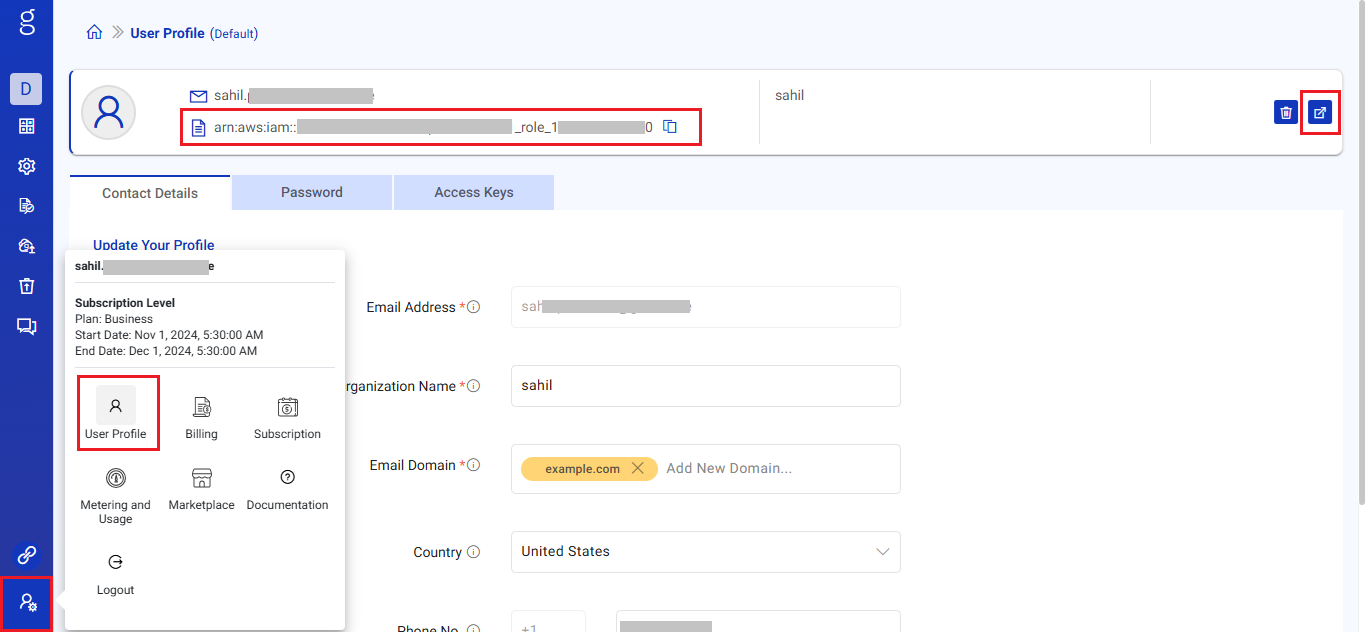The image size is (1365, 632).
Task: Open Metering and Usage
Action: (116, 493)
